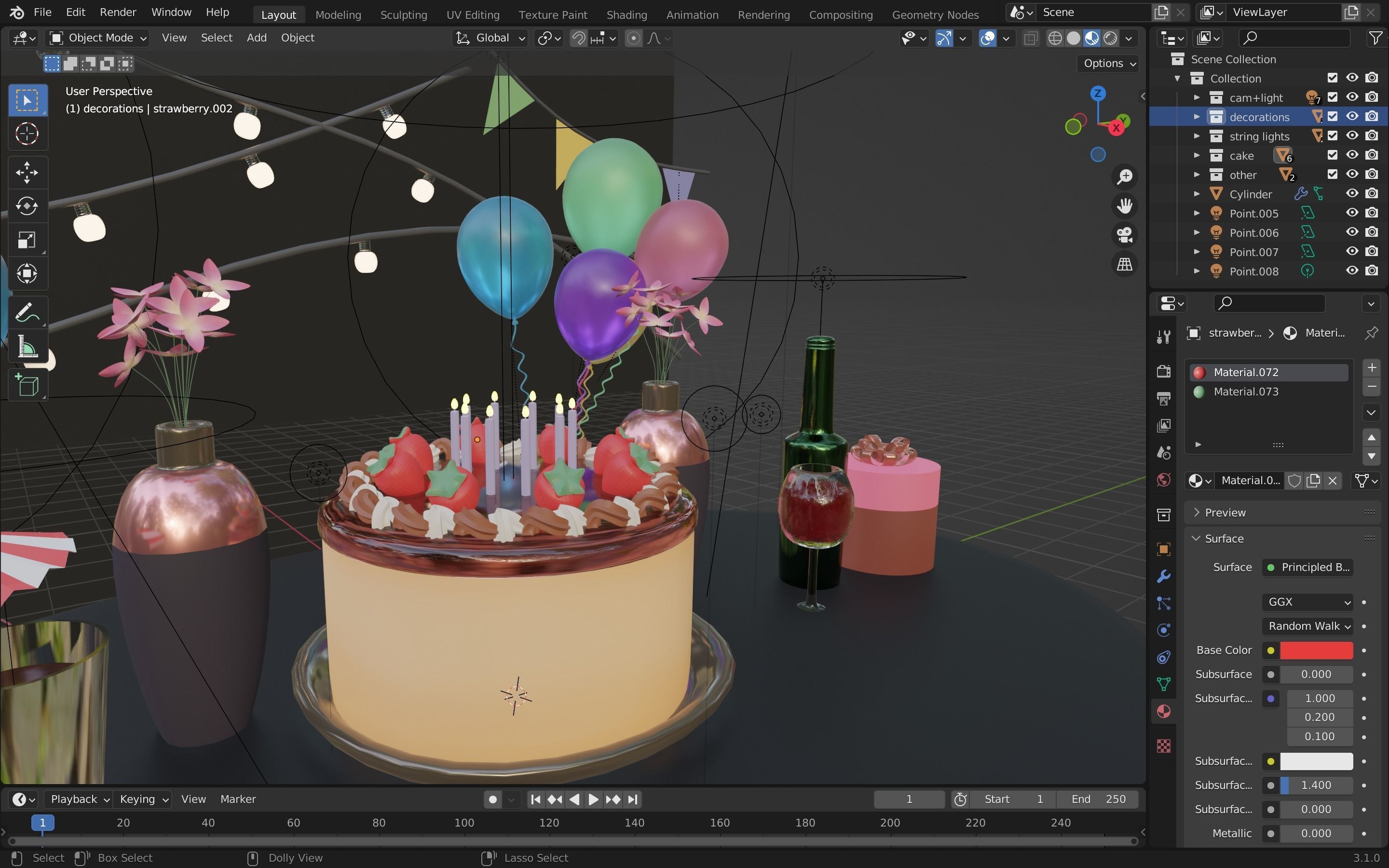Open the Output properties tab

click(x=1163, y=398)
